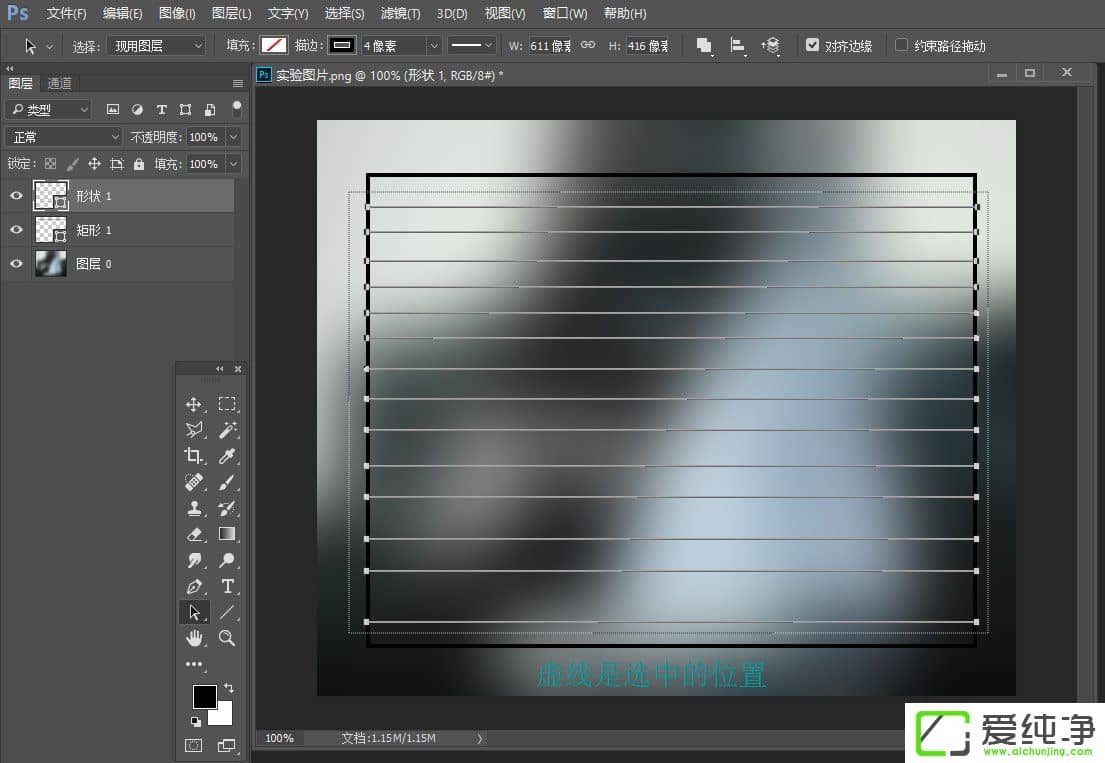Click the 对齐边缘 option
The image size is (1105, 763).
tap(813, 45)
